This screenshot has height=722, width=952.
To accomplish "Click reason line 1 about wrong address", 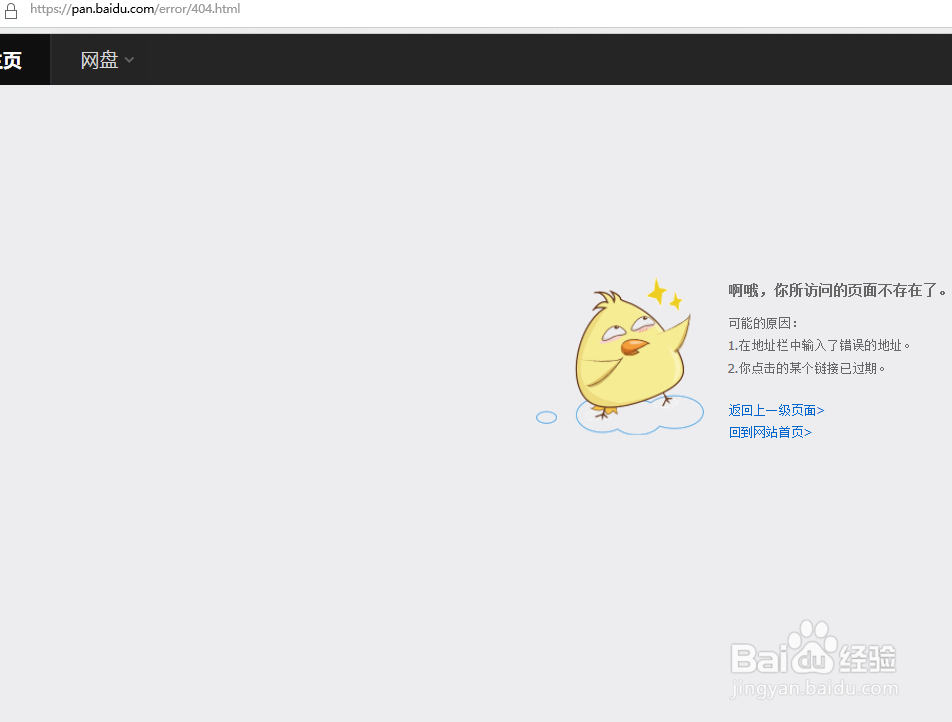I will click(x=821, y=345).
